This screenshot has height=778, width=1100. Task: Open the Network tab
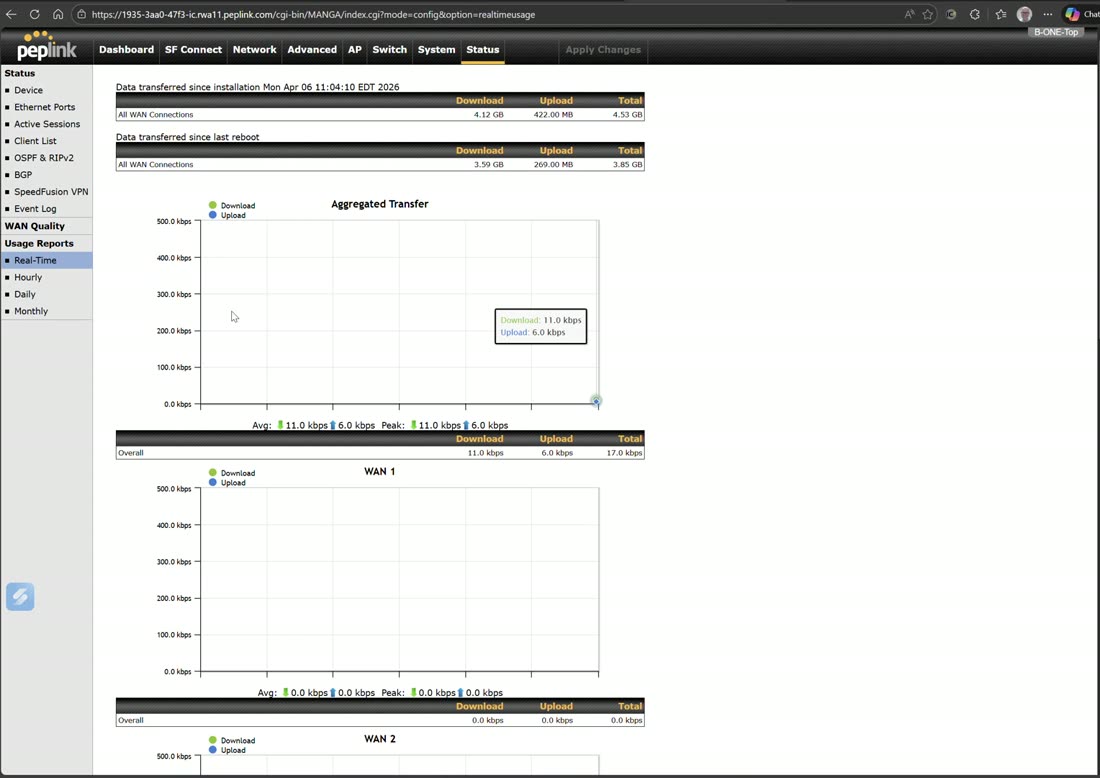pyautogui.click(x=255, y=50)
